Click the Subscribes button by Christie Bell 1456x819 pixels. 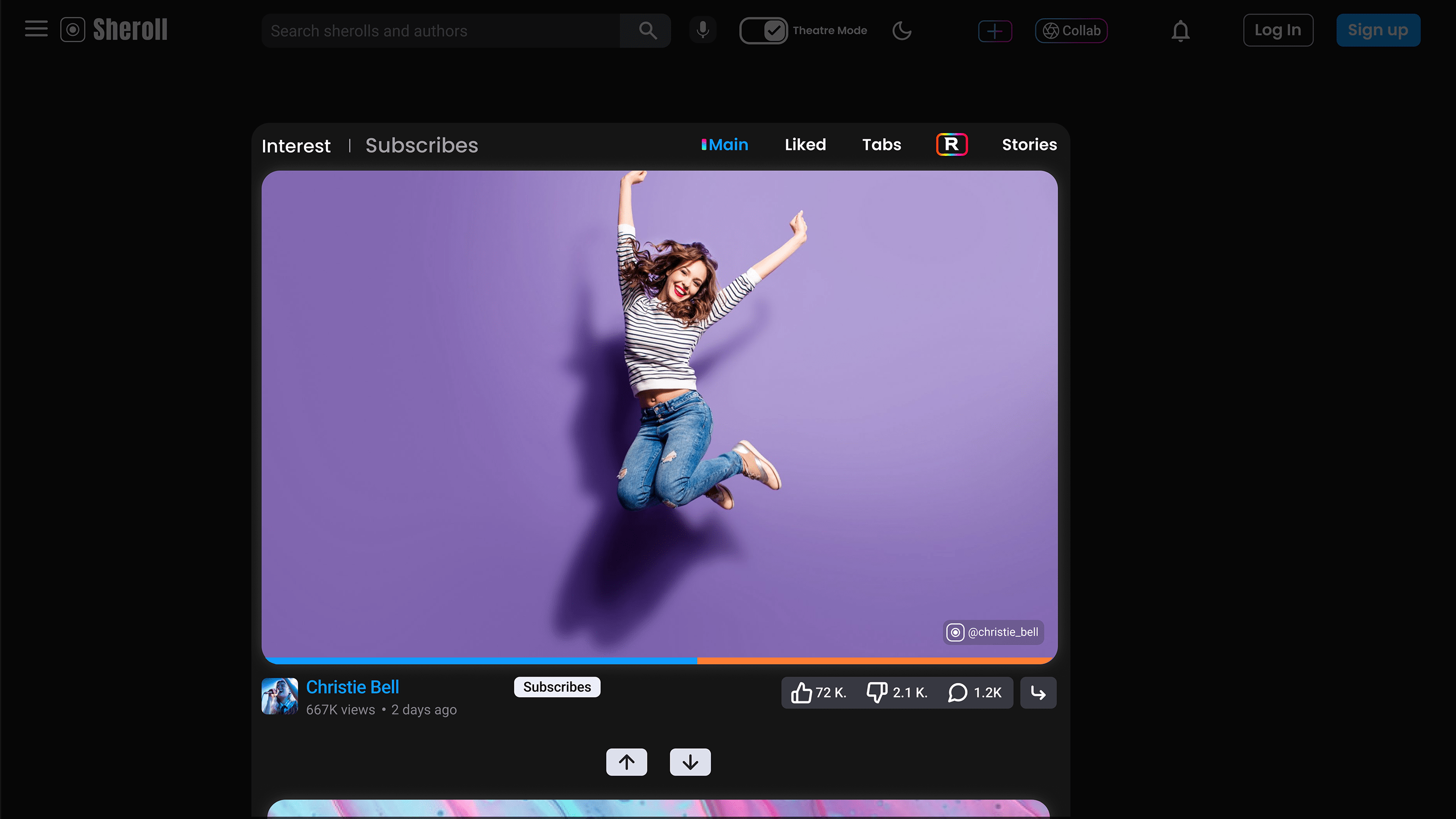pyautogui.click(x=557, y=687)
